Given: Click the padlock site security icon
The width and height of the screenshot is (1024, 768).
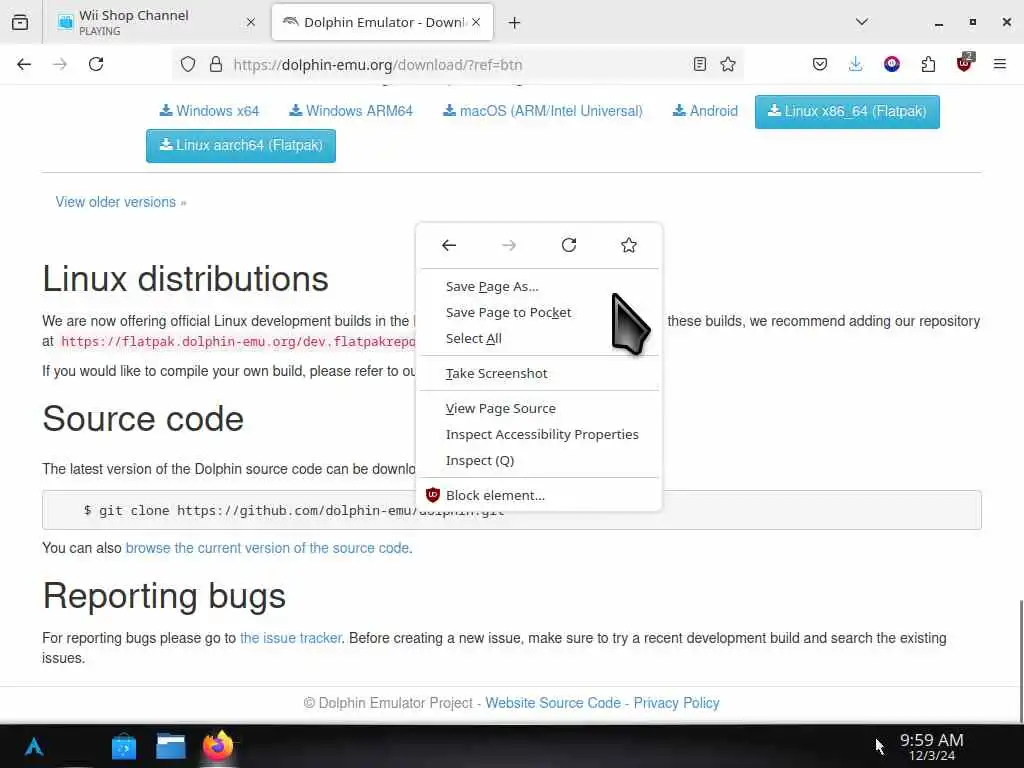Looking at the screenshot, I should 216,65.
